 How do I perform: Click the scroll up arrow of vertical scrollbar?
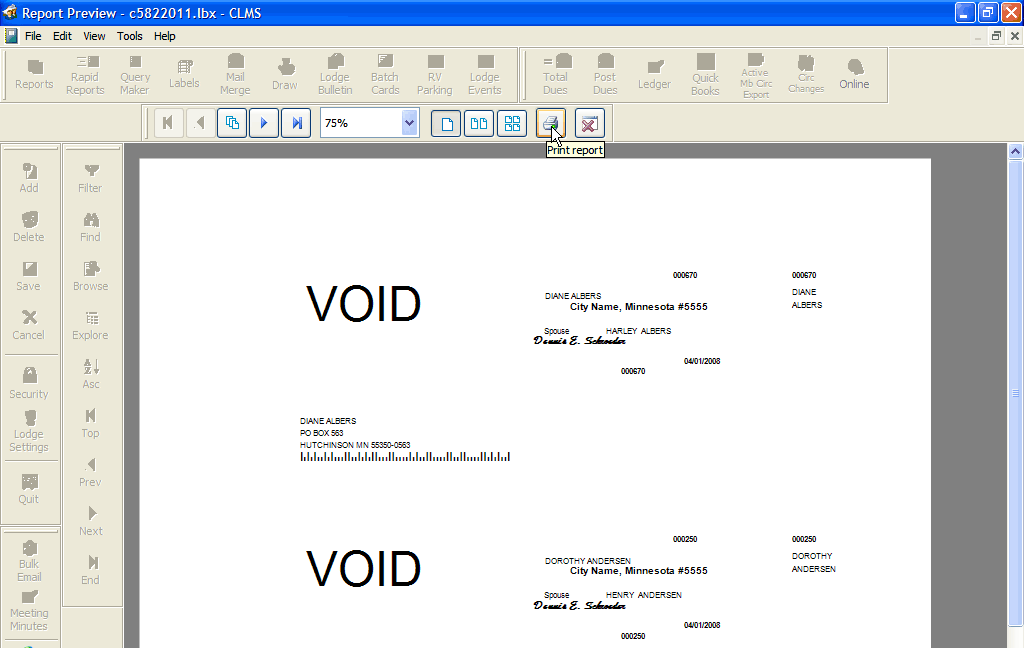pos(1015,152)
